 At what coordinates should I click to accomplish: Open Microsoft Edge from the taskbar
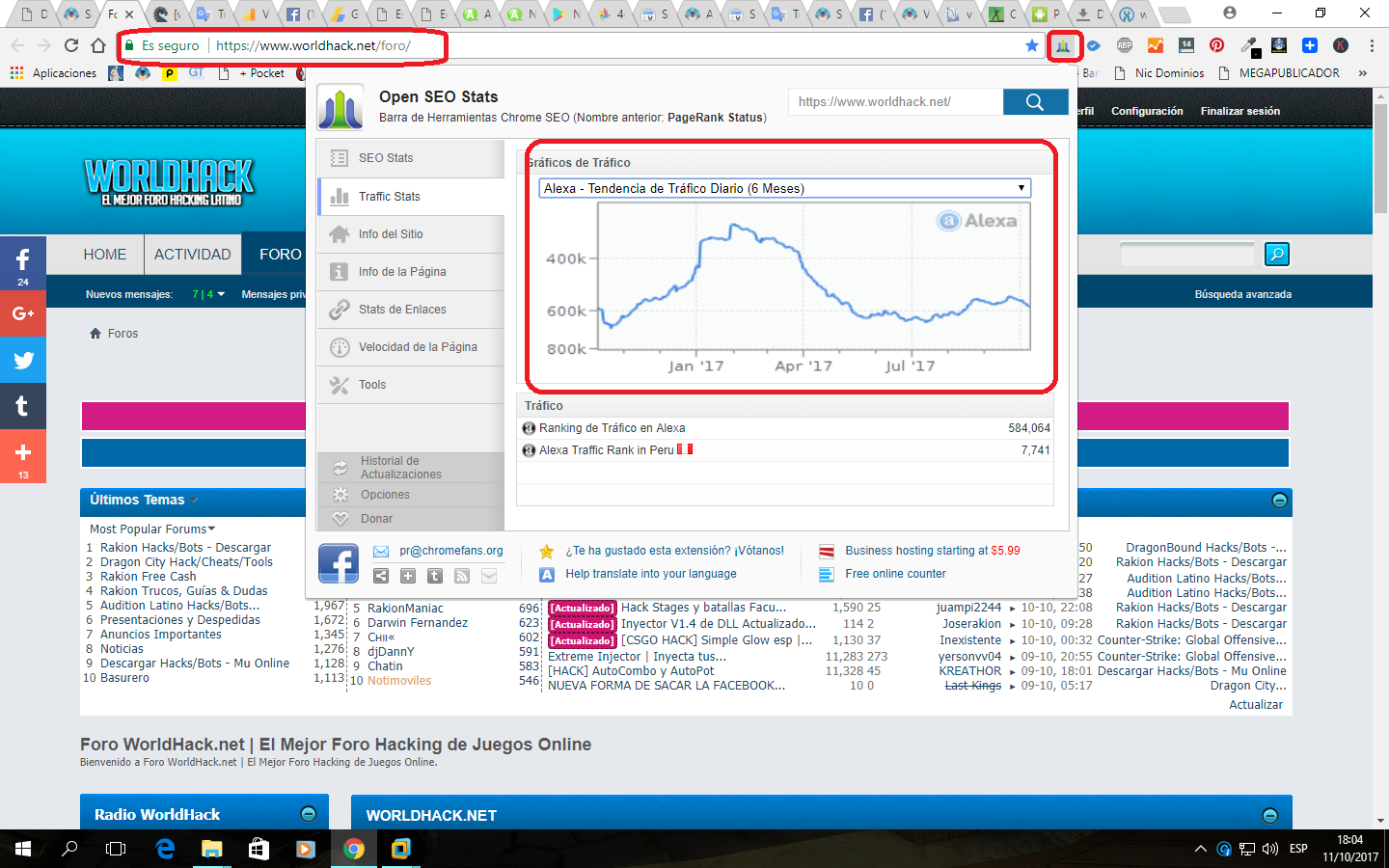click(165, 849)
